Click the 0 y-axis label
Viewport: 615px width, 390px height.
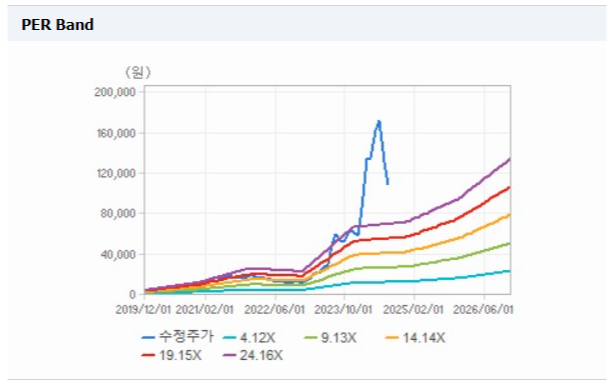click(132, 294)
